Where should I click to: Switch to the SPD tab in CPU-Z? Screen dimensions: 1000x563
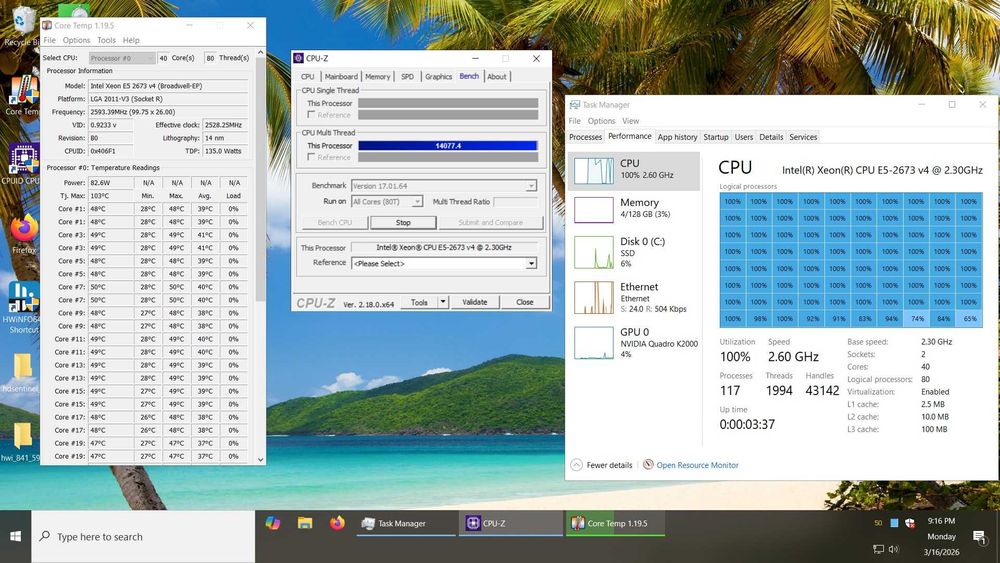click(x=408, y=77)
